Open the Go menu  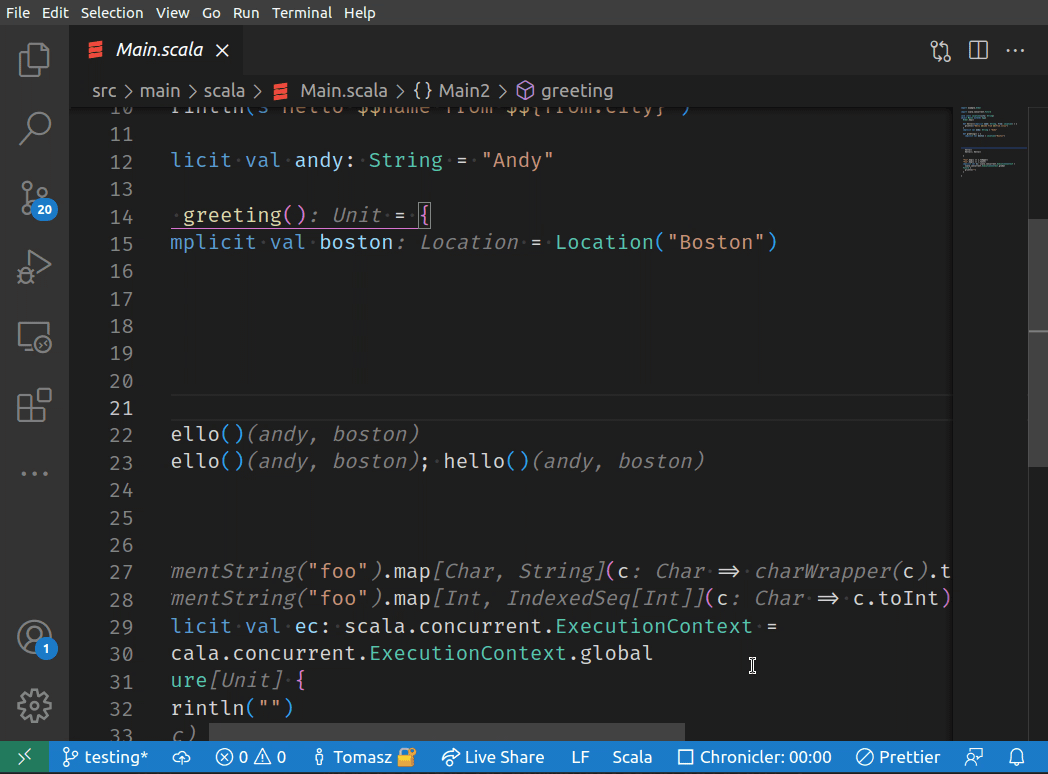211,13
